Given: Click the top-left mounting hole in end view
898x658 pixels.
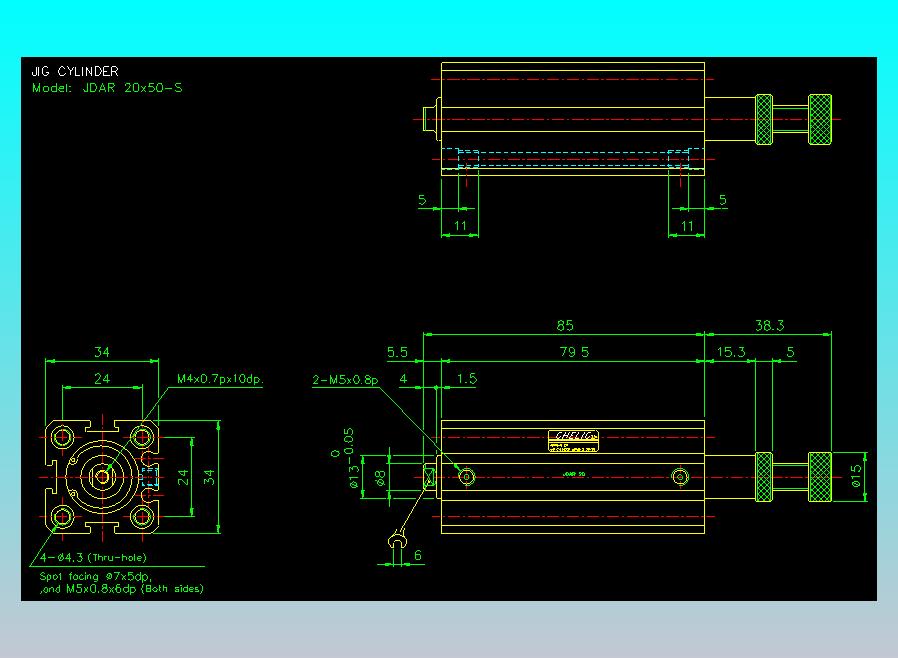Looking at the screenshot, I should coord(62,438).
